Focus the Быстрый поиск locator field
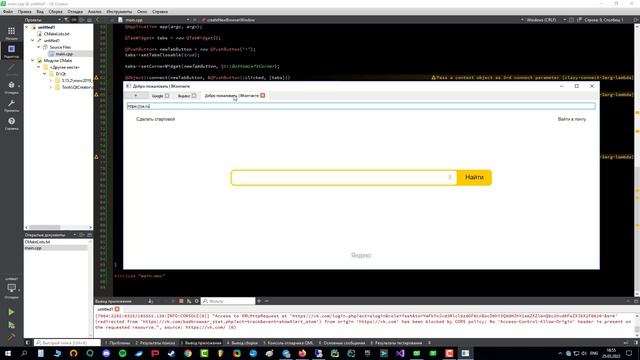This screenshot has width=640, height=360. point(67,343)
